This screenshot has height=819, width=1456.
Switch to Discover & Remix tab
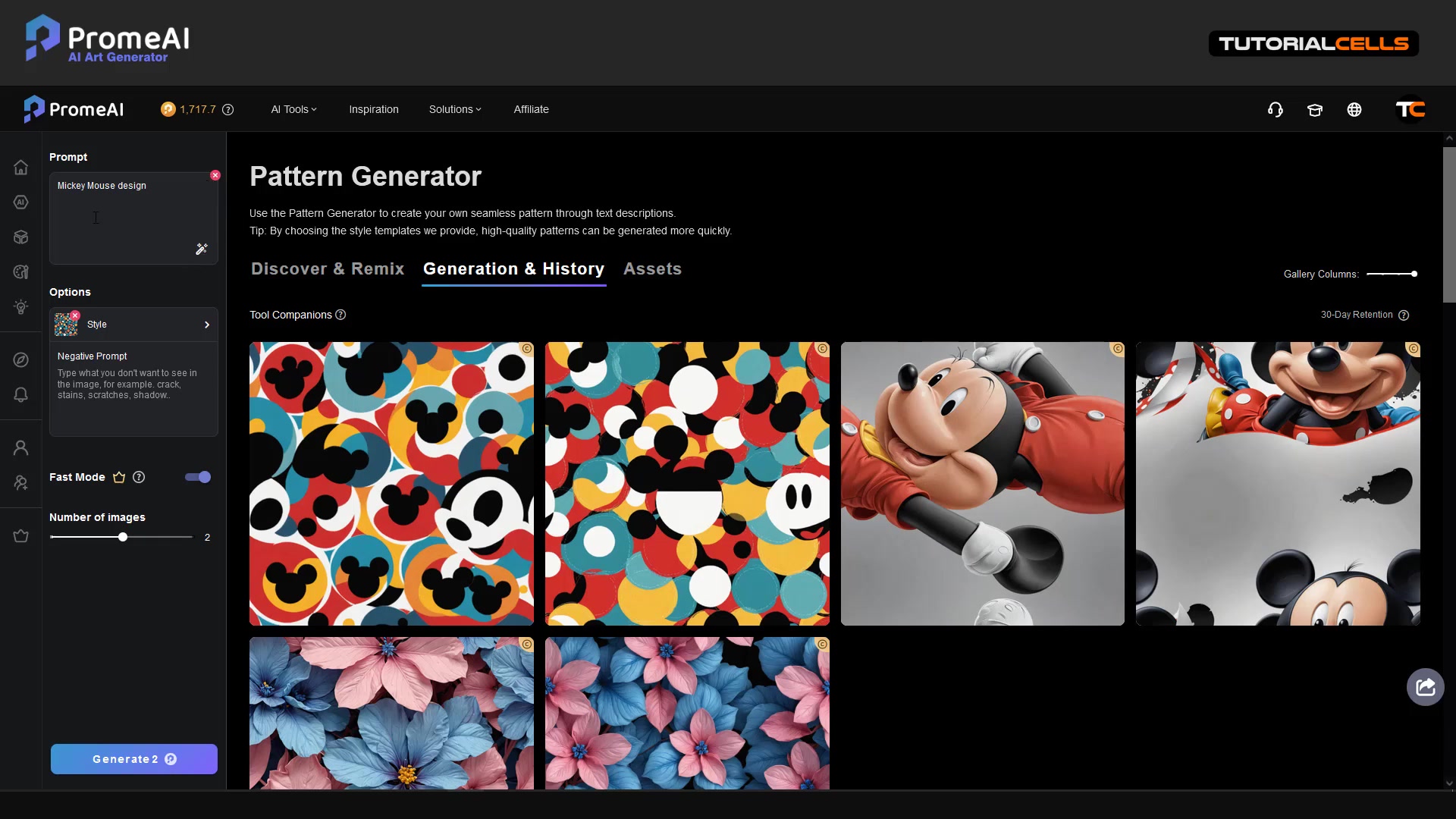pos(328,269)
